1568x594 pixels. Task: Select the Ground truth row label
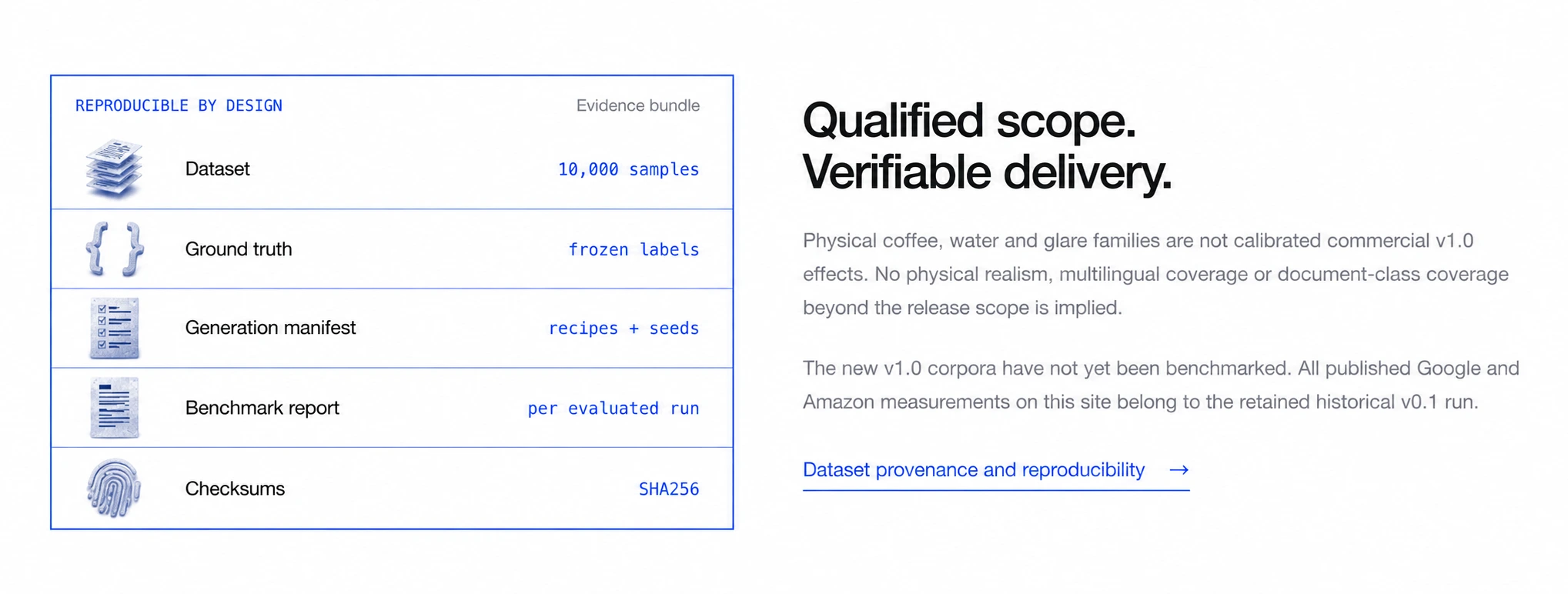(x=239, y=249)
